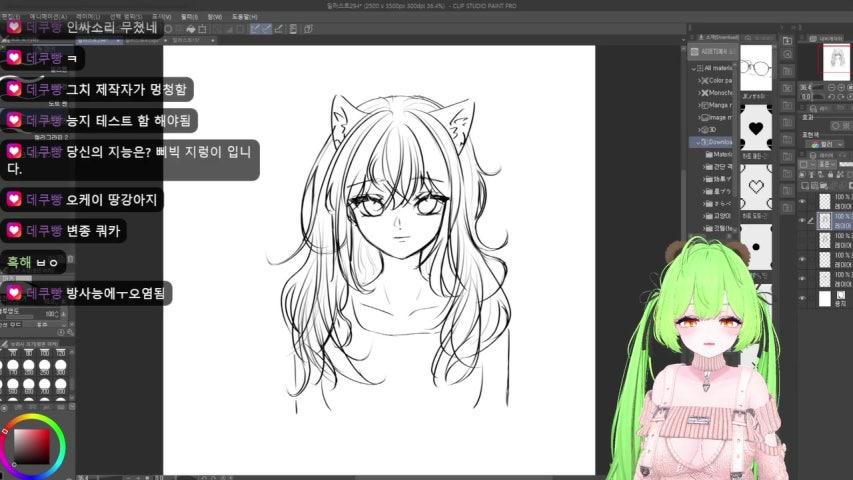This screenshot has height=480, width=853.
Task: Toggle visibility of the Paper layer
Action: coord(802,298)
